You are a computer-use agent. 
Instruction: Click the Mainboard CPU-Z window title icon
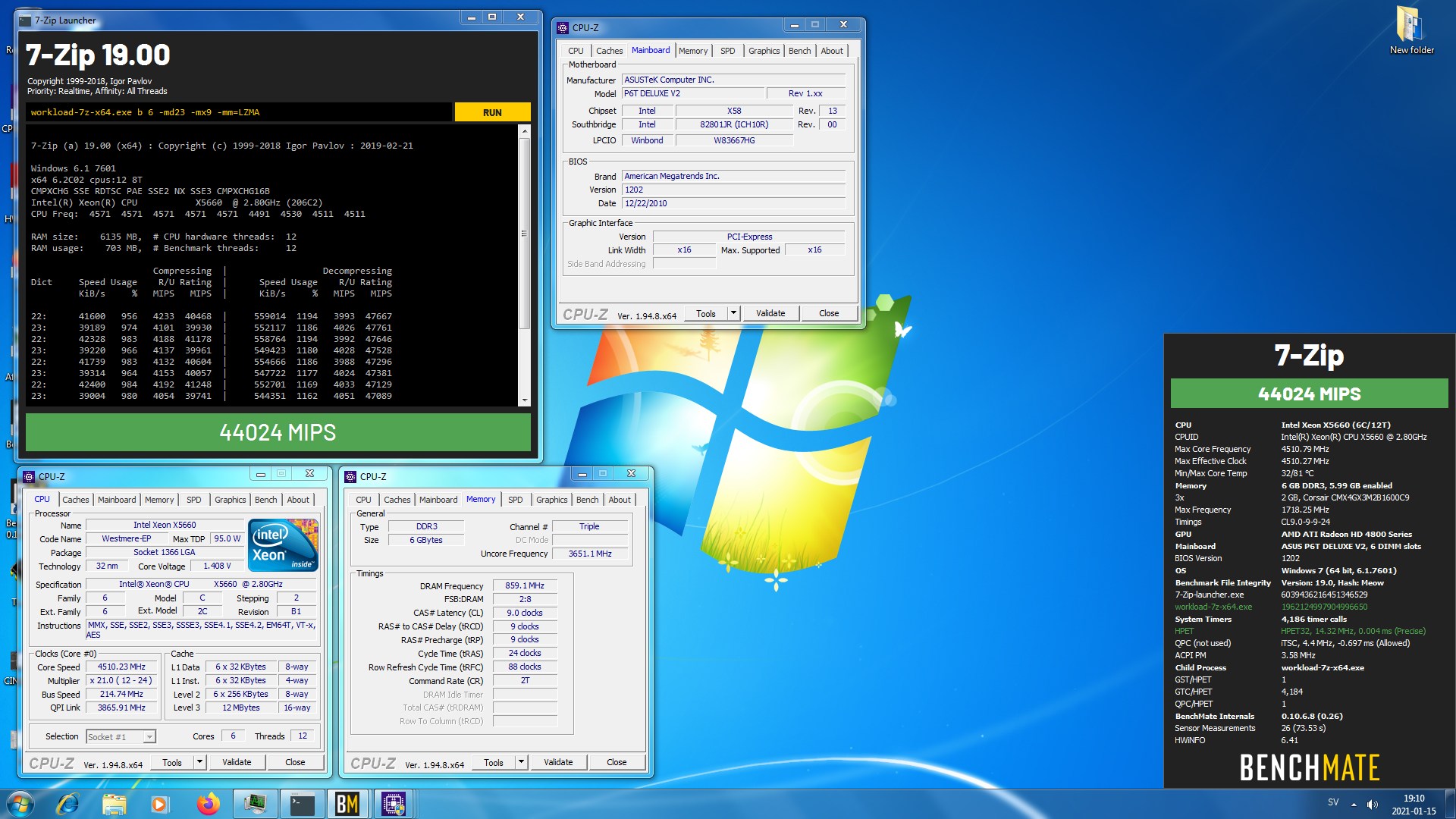(563, 28)
